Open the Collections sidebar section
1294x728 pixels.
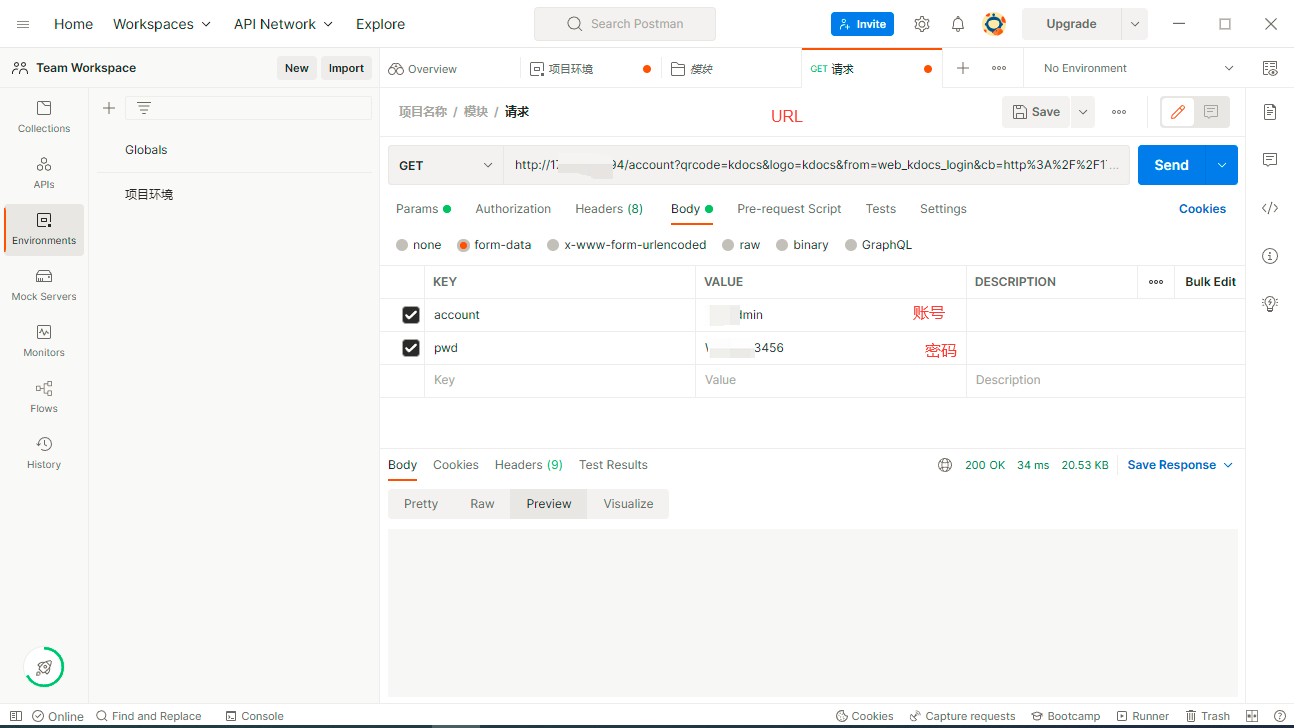44,116
